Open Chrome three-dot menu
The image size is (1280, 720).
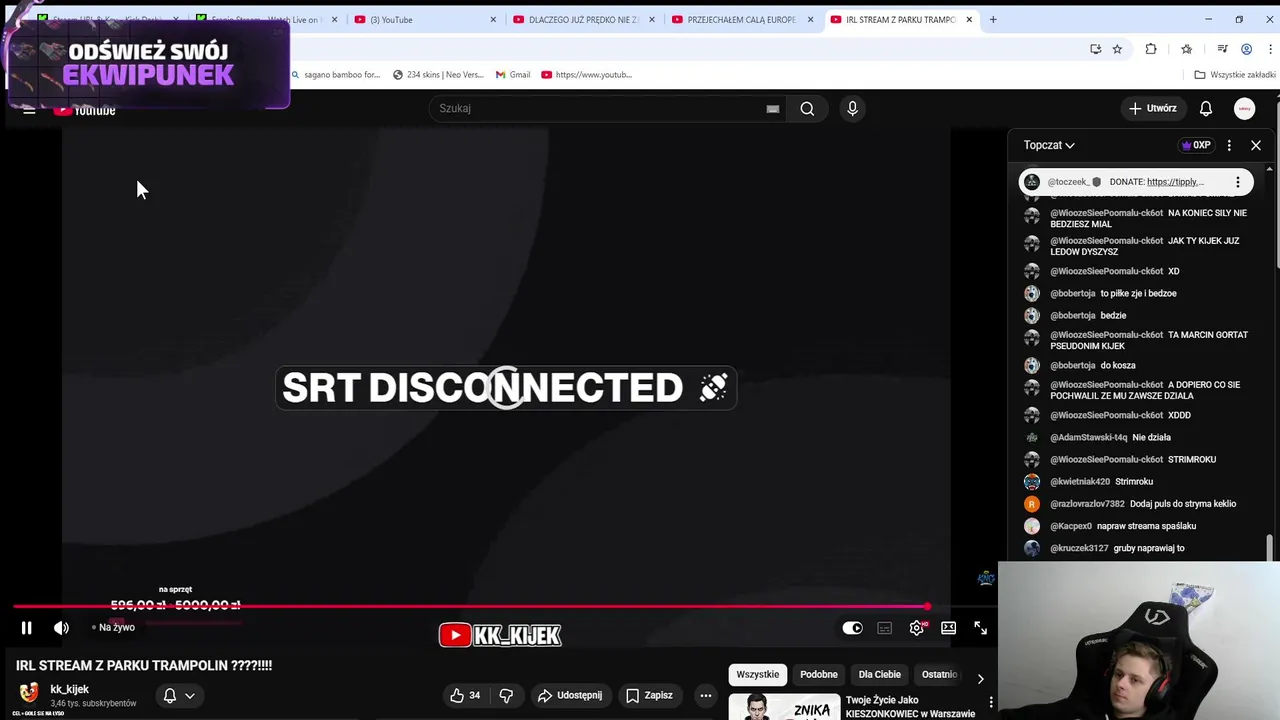point(1268,49)
